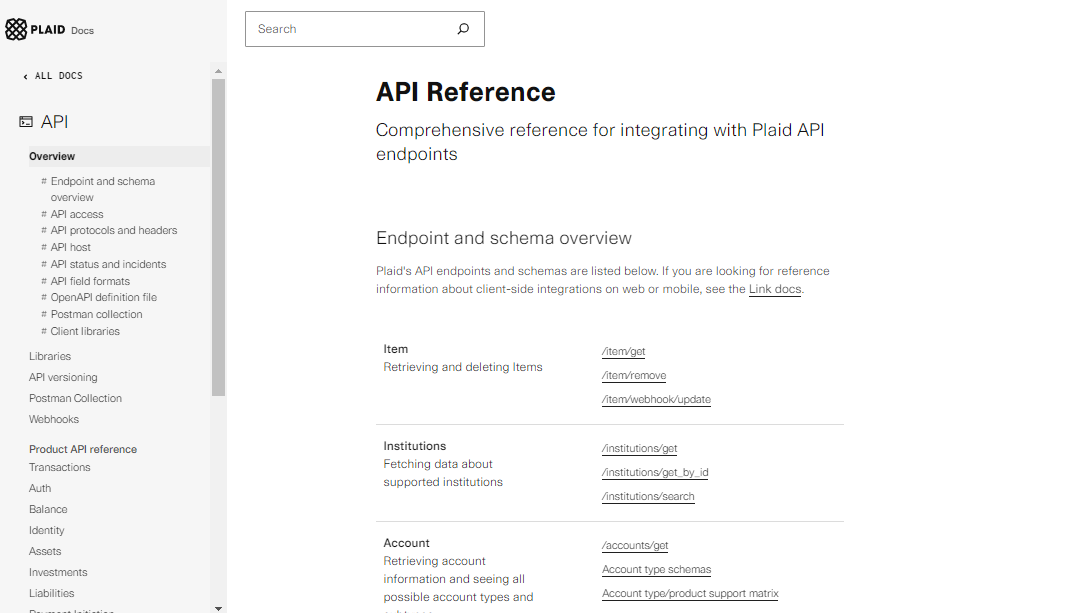The image size is (1069, 613).
Task: Click the search magnifier icon
Action: click(462, 29)
